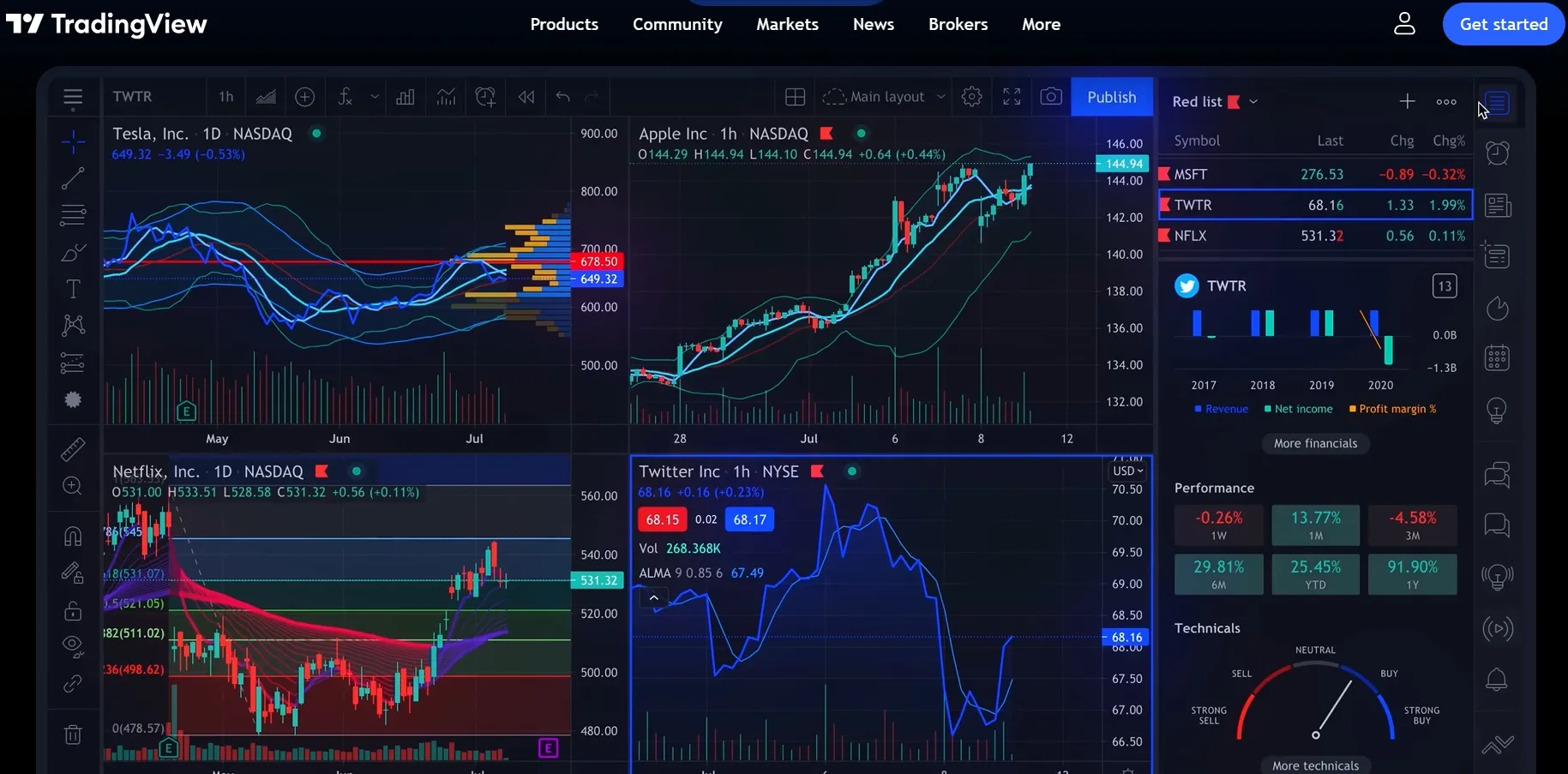Open the news panel icon in sidebar
This screenshot has height=774, width=1568.
tap(1498, 205)
